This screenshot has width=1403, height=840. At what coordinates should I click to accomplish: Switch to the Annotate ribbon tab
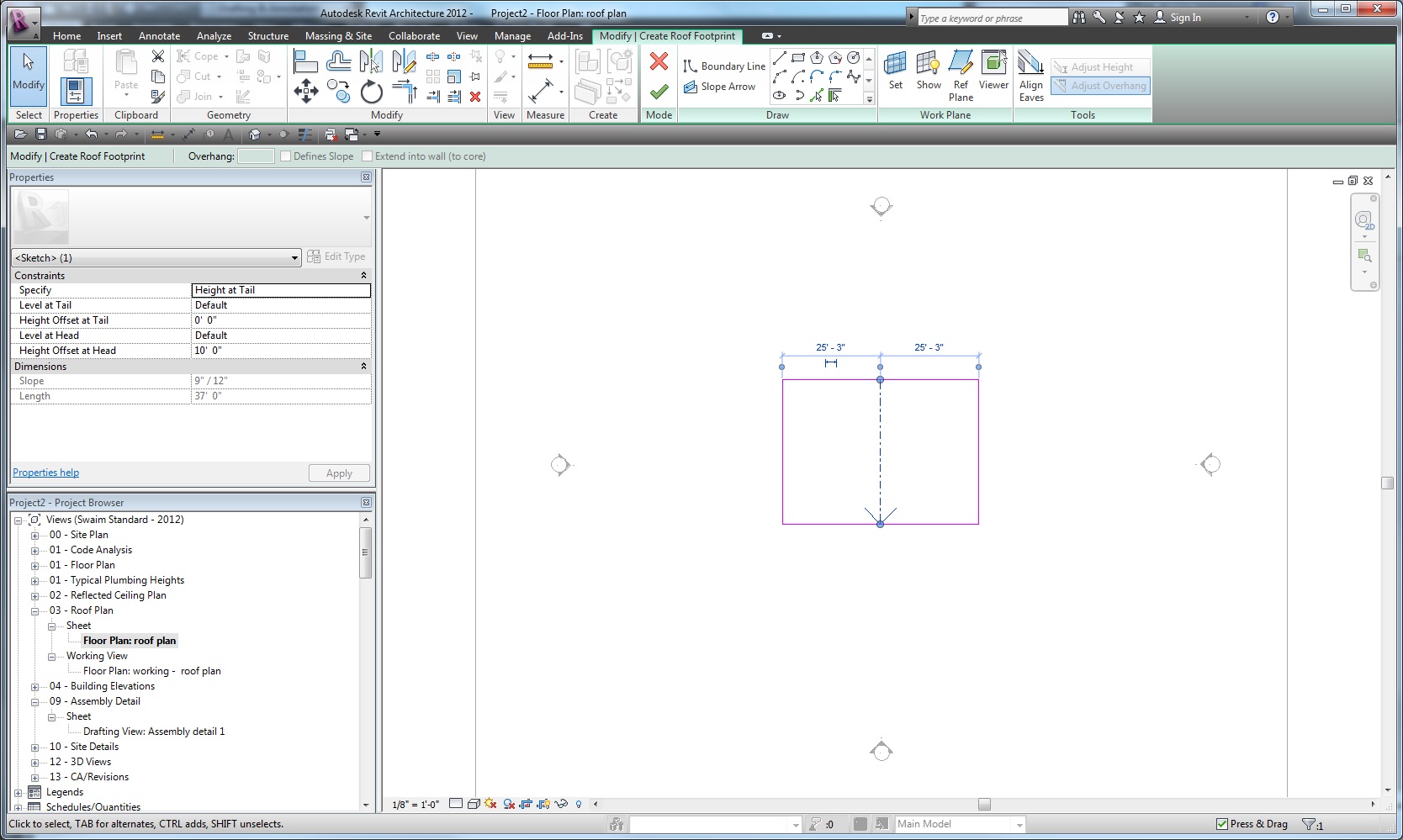pyautogui.click(x=159, y=36)
